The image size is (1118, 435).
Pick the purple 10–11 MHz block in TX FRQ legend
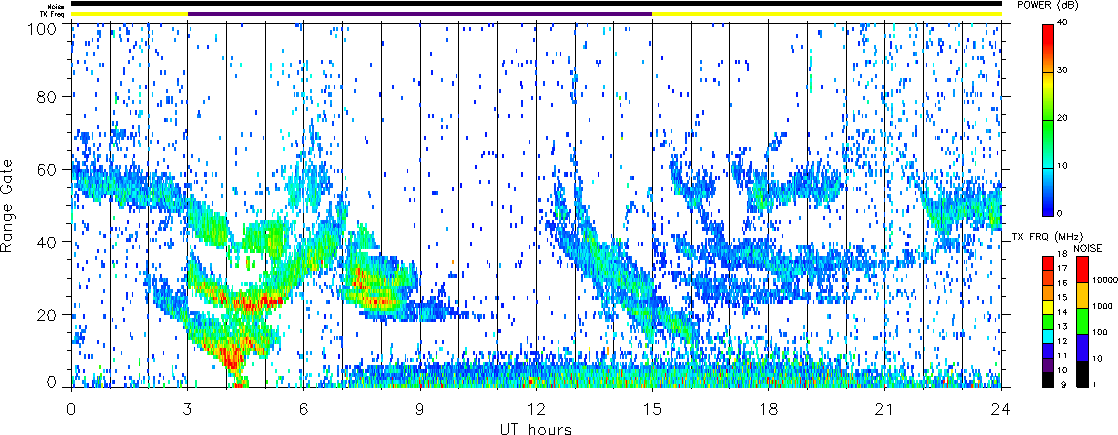point(1048,365)
